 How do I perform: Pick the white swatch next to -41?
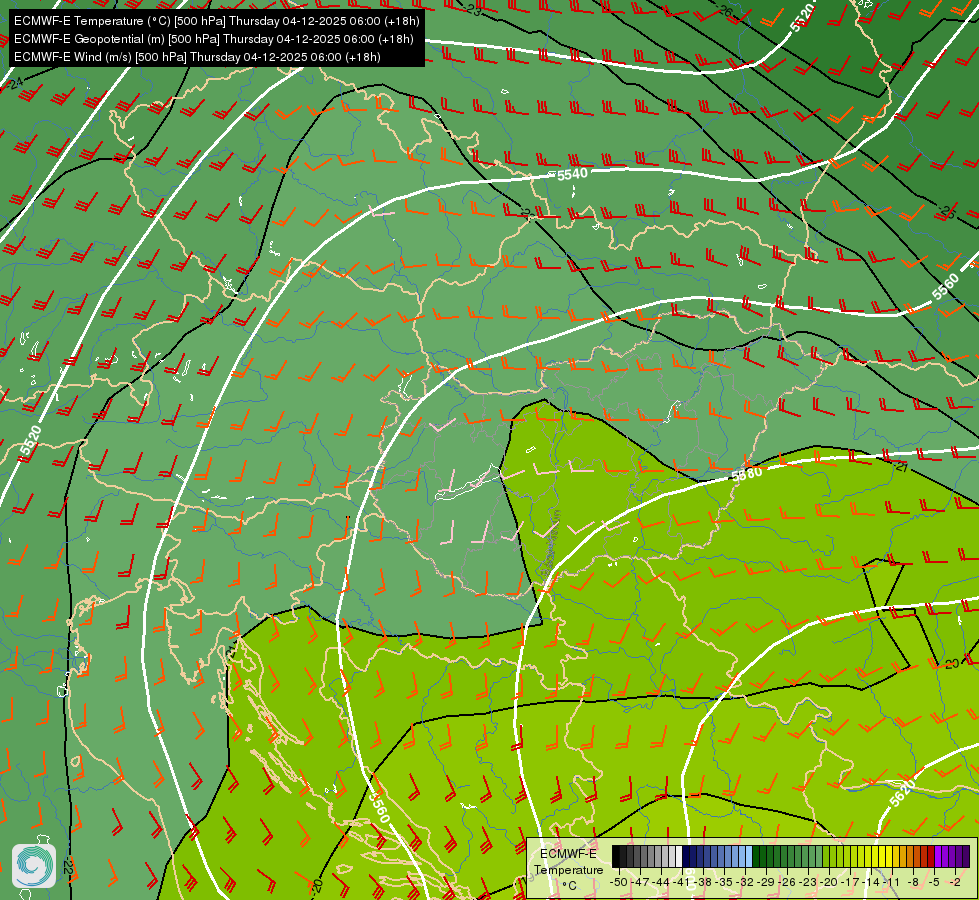pos(679,856)
